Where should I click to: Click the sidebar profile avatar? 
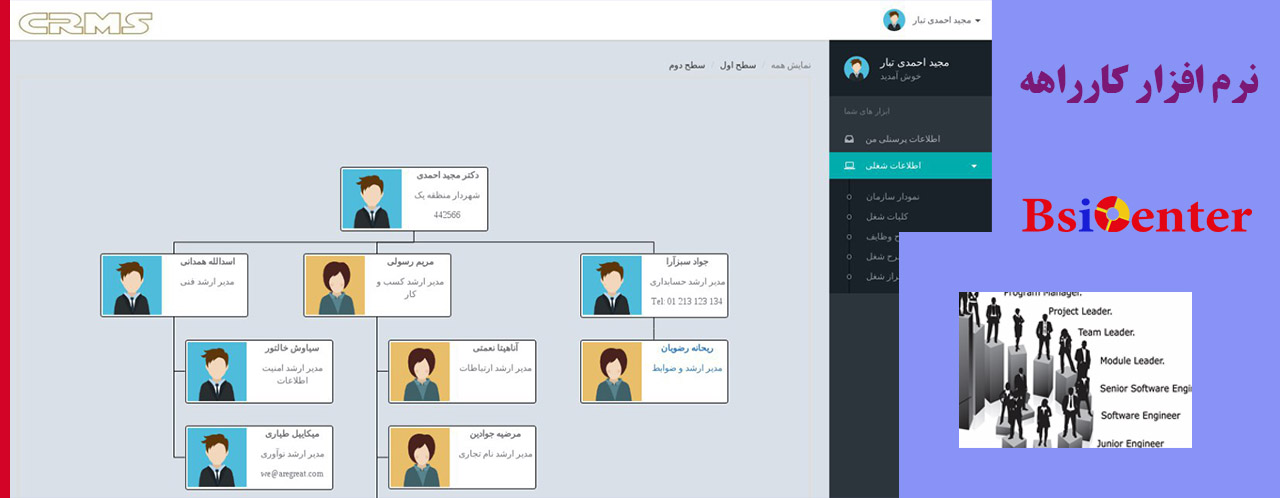[x=856, y=68]
